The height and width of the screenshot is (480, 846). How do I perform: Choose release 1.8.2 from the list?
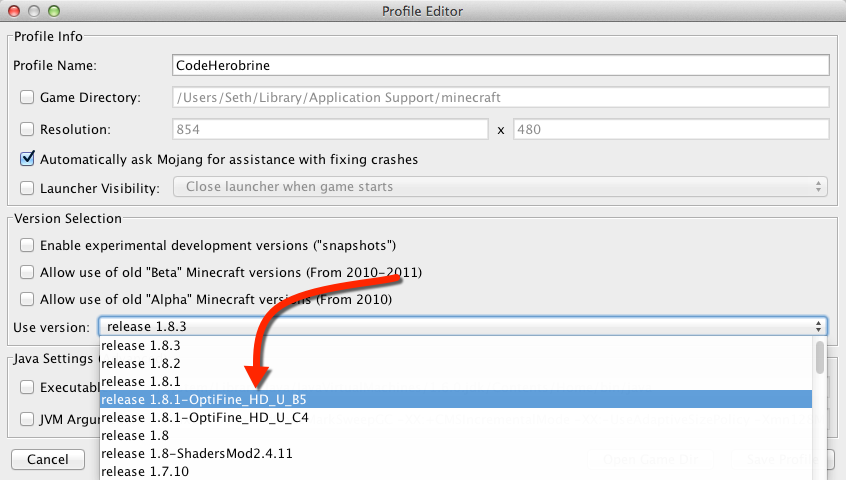pyautogui.click(x=456, y=364)
